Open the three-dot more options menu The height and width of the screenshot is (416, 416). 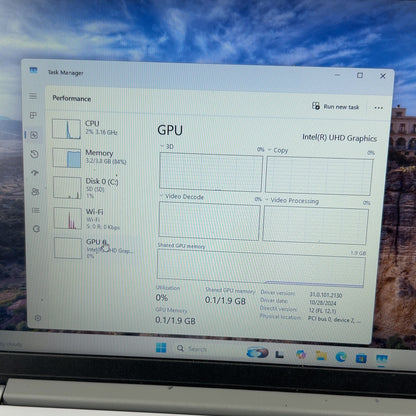click(378, 108)
